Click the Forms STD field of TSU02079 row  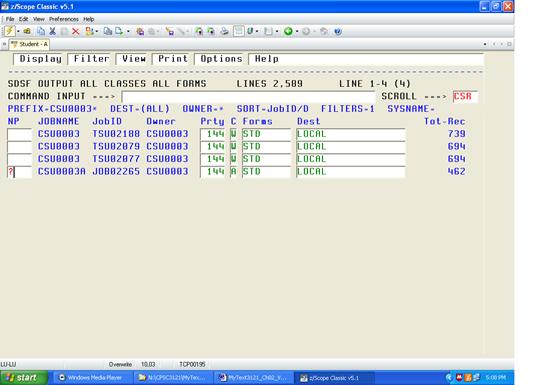[x=266, y=147]
